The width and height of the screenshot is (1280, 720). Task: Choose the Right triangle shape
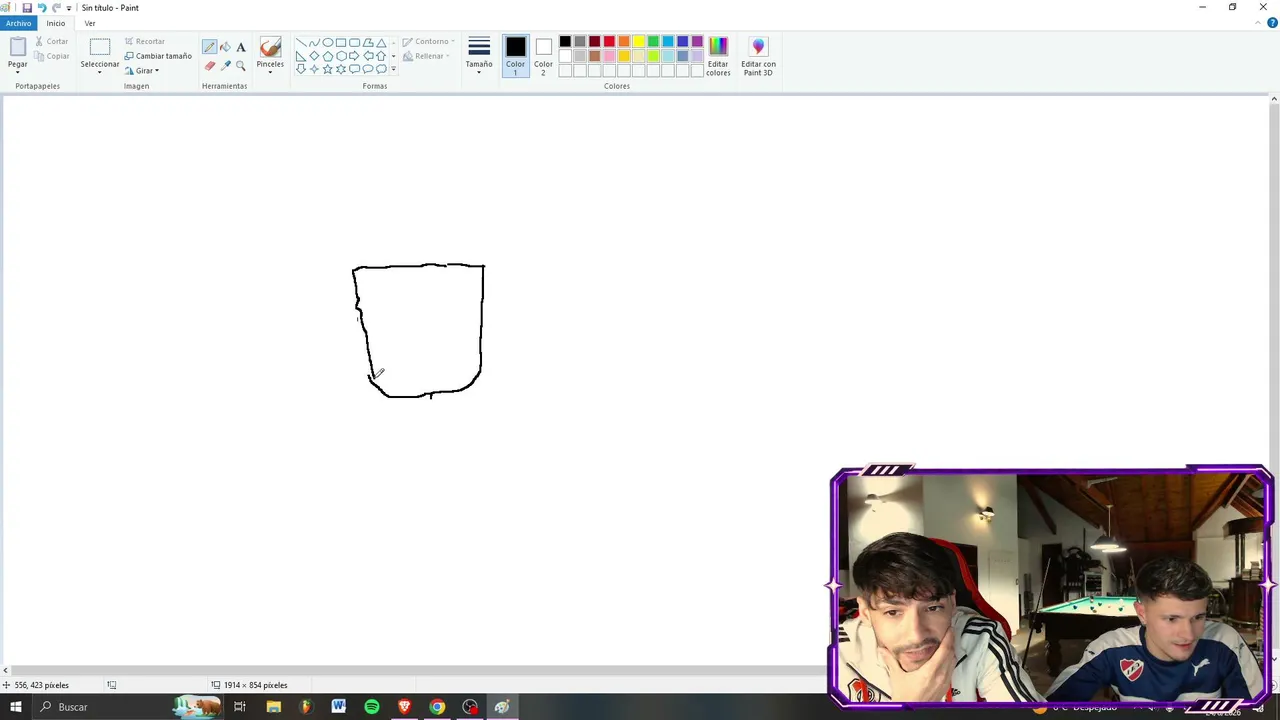(301, 56)
